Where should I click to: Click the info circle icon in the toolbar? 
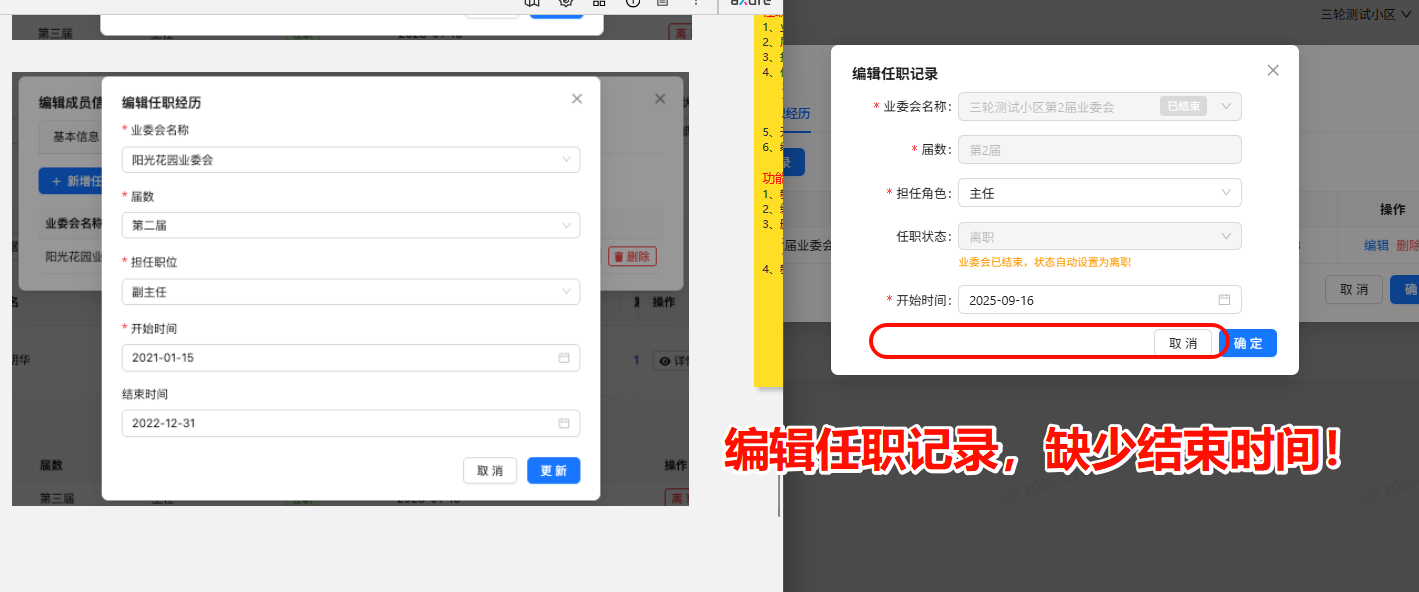[633, 4]
